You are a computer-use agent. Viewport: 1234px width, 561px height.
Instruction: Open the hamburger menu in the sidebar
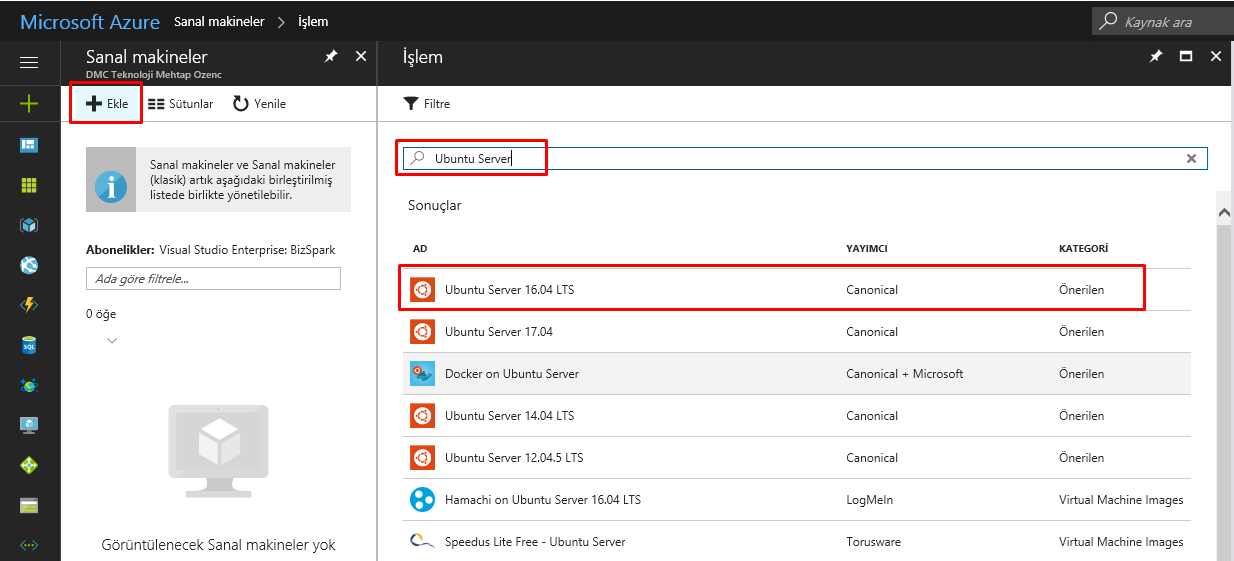pos(29,62)
